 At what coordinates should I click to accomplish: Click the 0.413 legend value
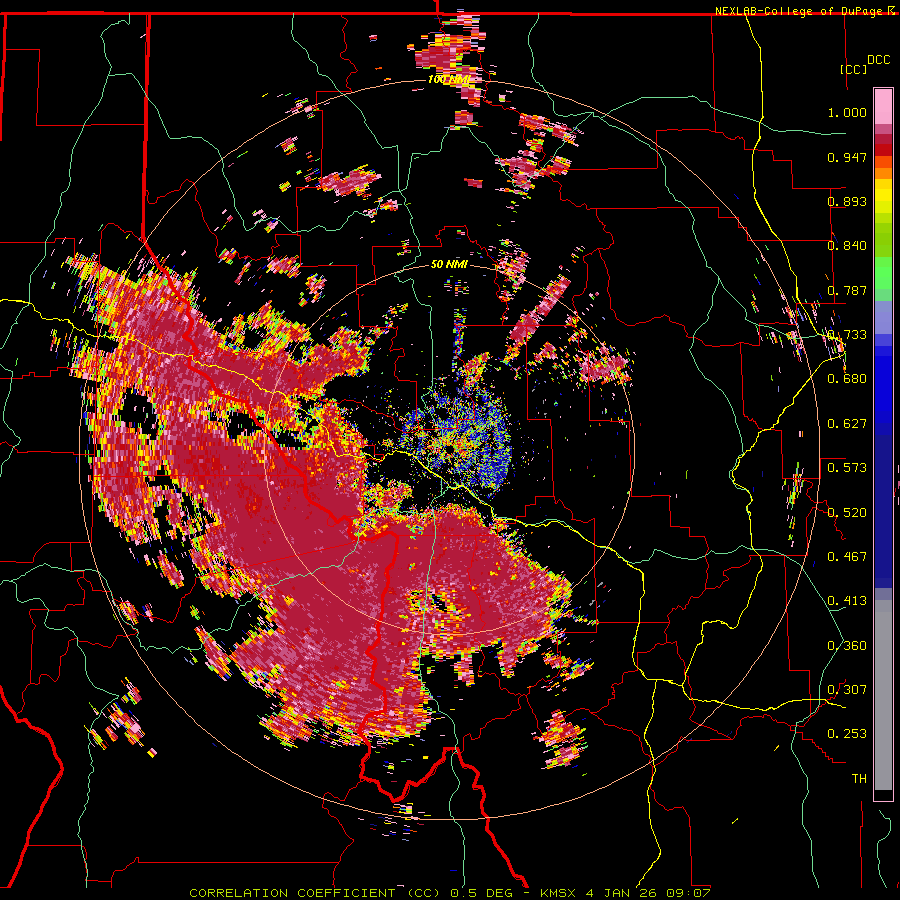click(847, 601)
